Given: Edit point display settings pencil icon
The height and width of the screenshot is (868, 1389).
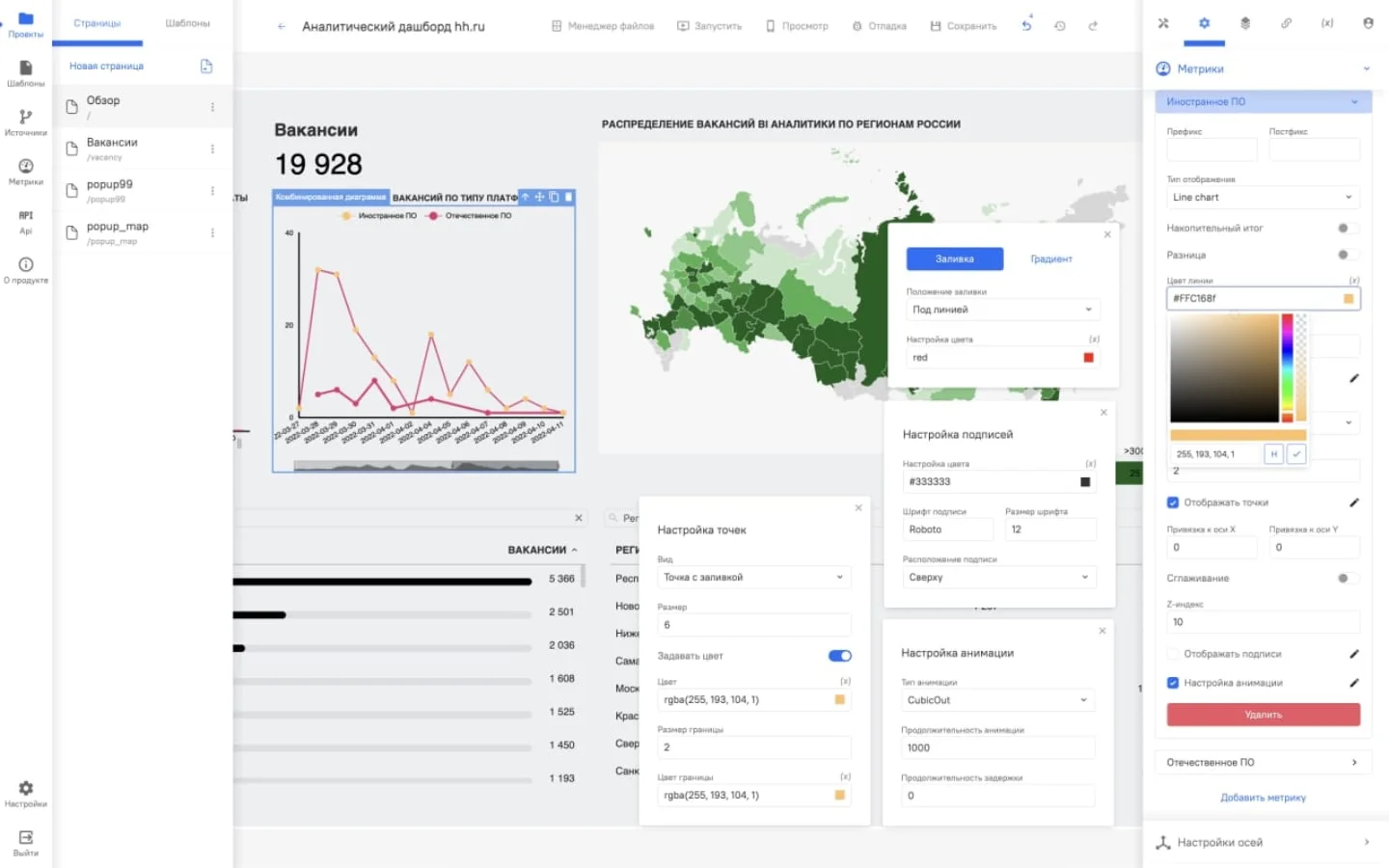Looking at the screenshot, I should [x=1354, y=502].
